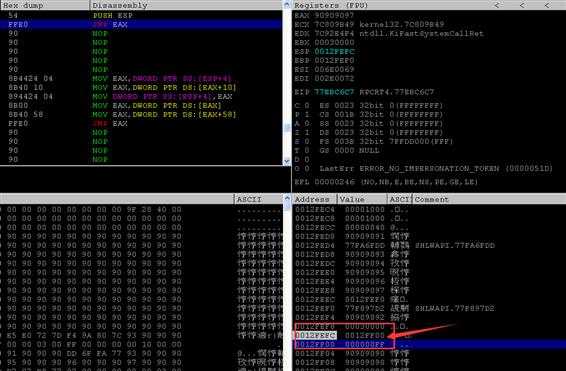The image size is (566, 371).
Task: Click the EFL 00000246 flags line
Action: point(386,182)
